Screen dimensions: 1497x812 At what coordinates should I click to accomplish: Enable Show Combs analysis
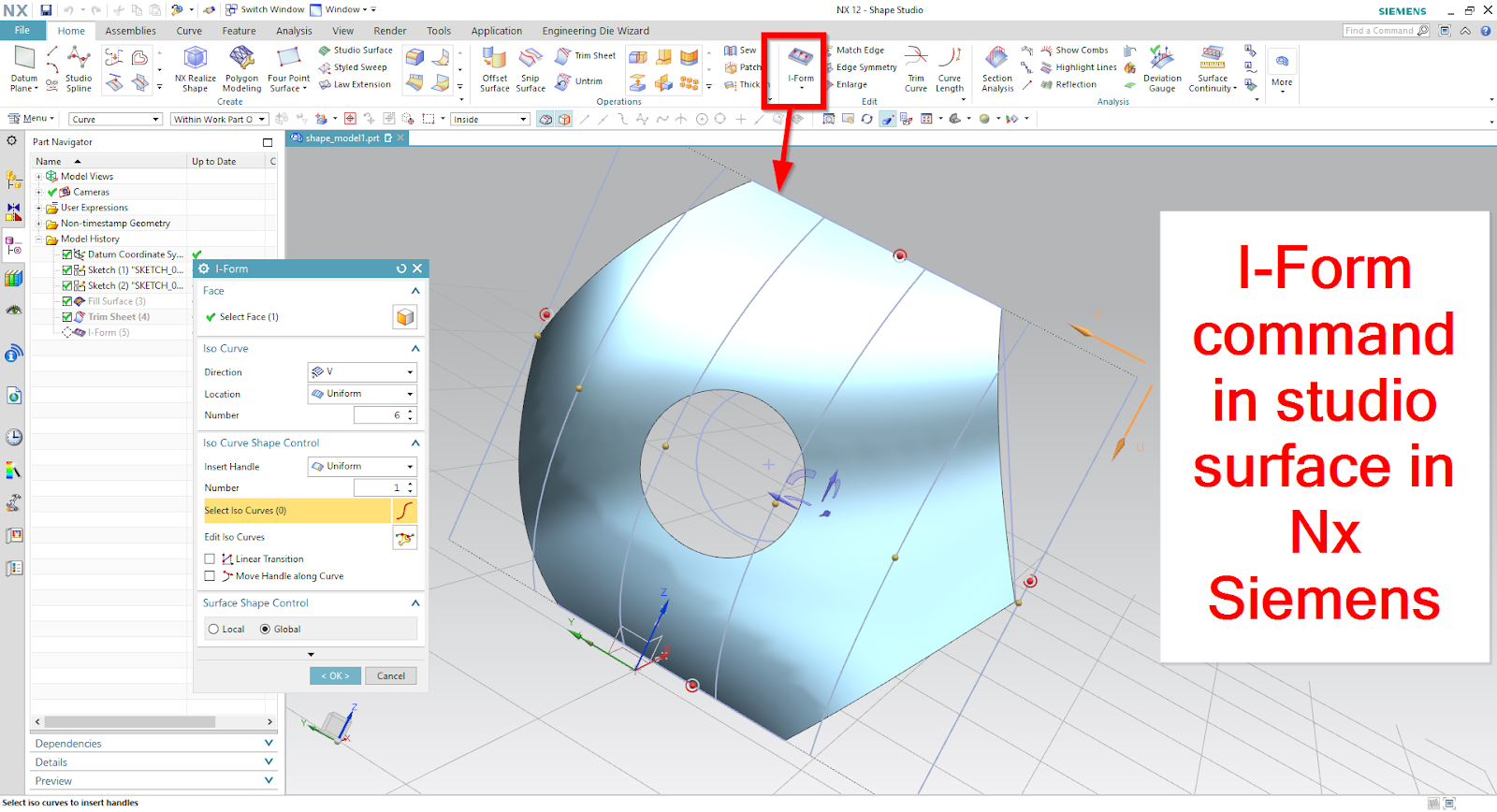(x=1074, y=51)
